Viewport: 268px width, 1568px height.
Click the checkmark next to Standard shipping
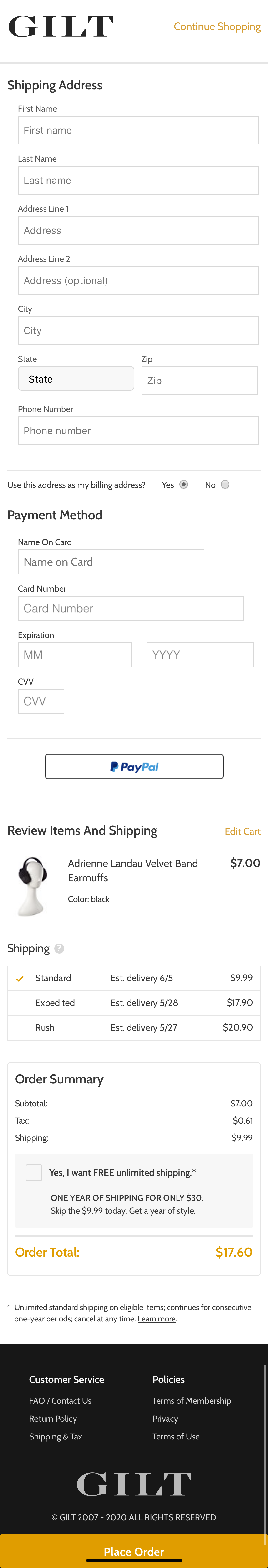click(20, 978)
